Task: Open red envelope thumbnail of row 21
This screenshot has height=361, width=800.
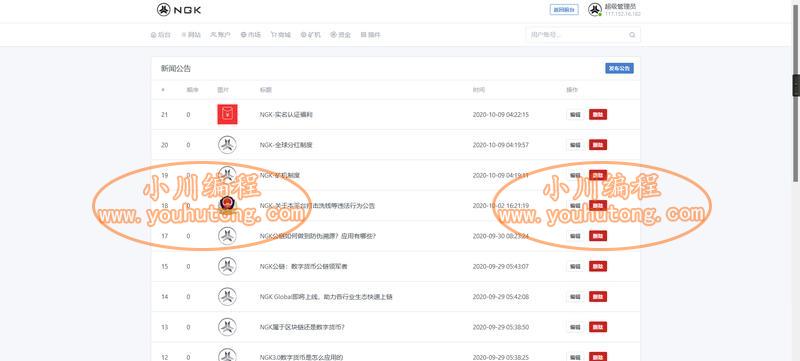Action: click(227, 114)
